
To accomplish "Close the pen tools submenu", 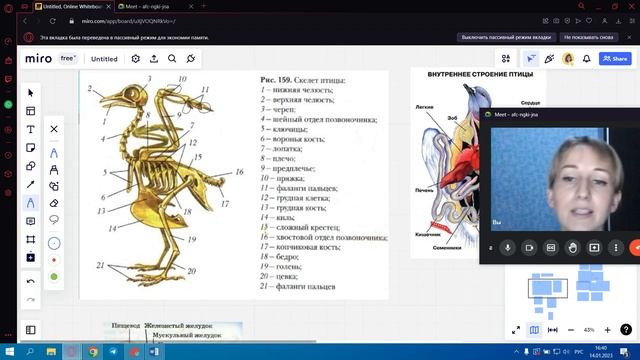I will point(54,129).
